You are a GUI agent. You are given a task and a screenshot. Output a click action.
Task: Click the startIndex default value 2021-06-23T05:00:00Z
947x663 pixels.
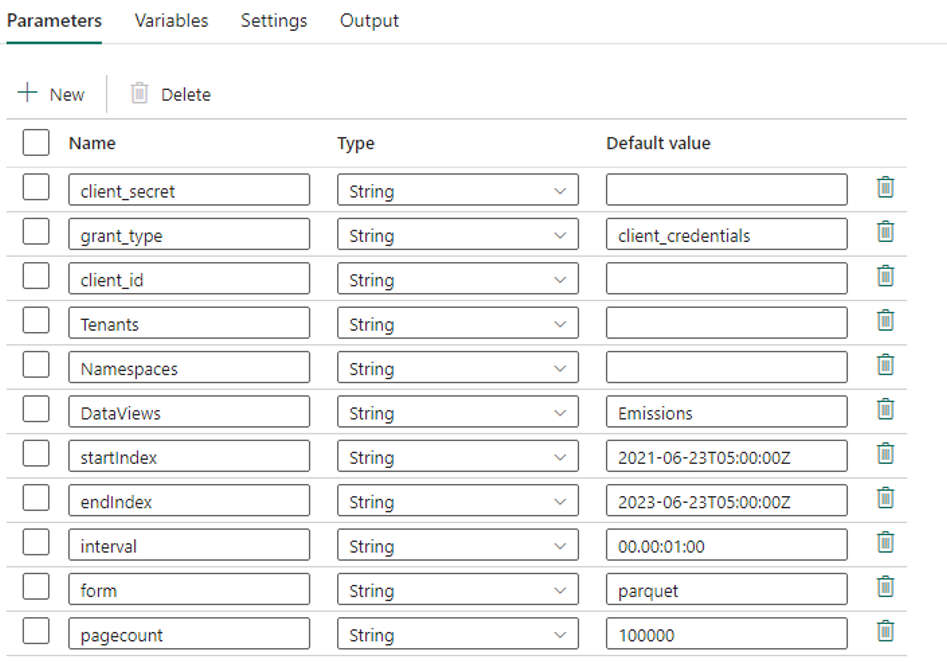(x=727, y=456)
